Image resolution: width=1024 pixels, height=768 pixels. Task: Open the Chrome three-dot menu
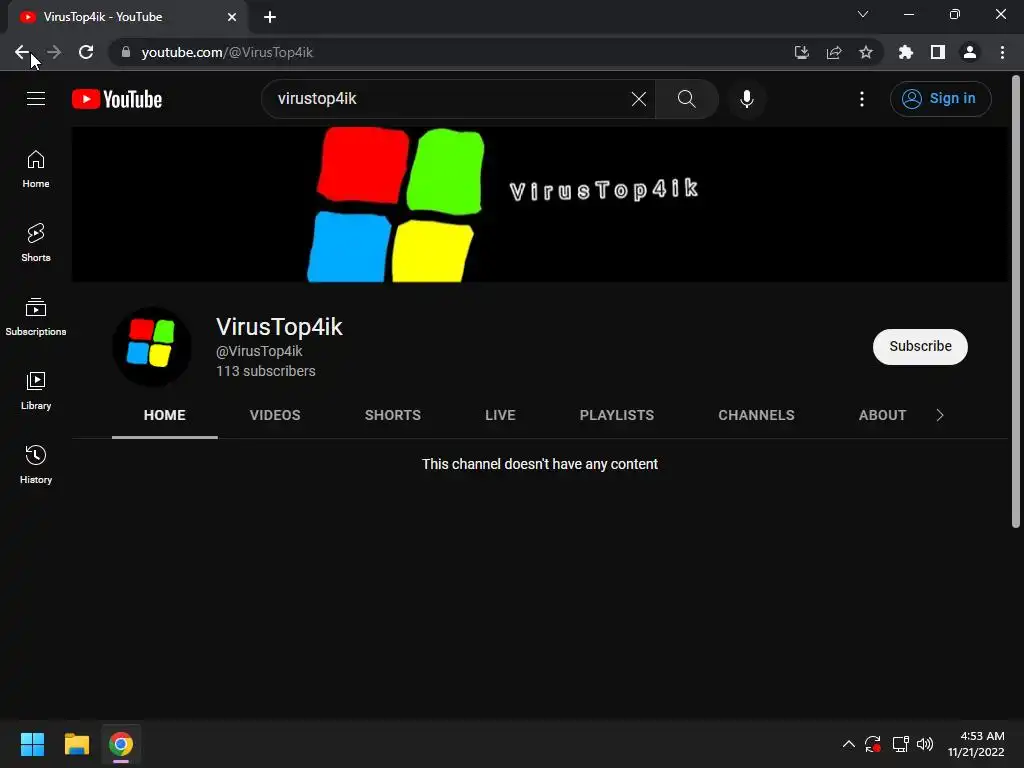coord(1002,52)
